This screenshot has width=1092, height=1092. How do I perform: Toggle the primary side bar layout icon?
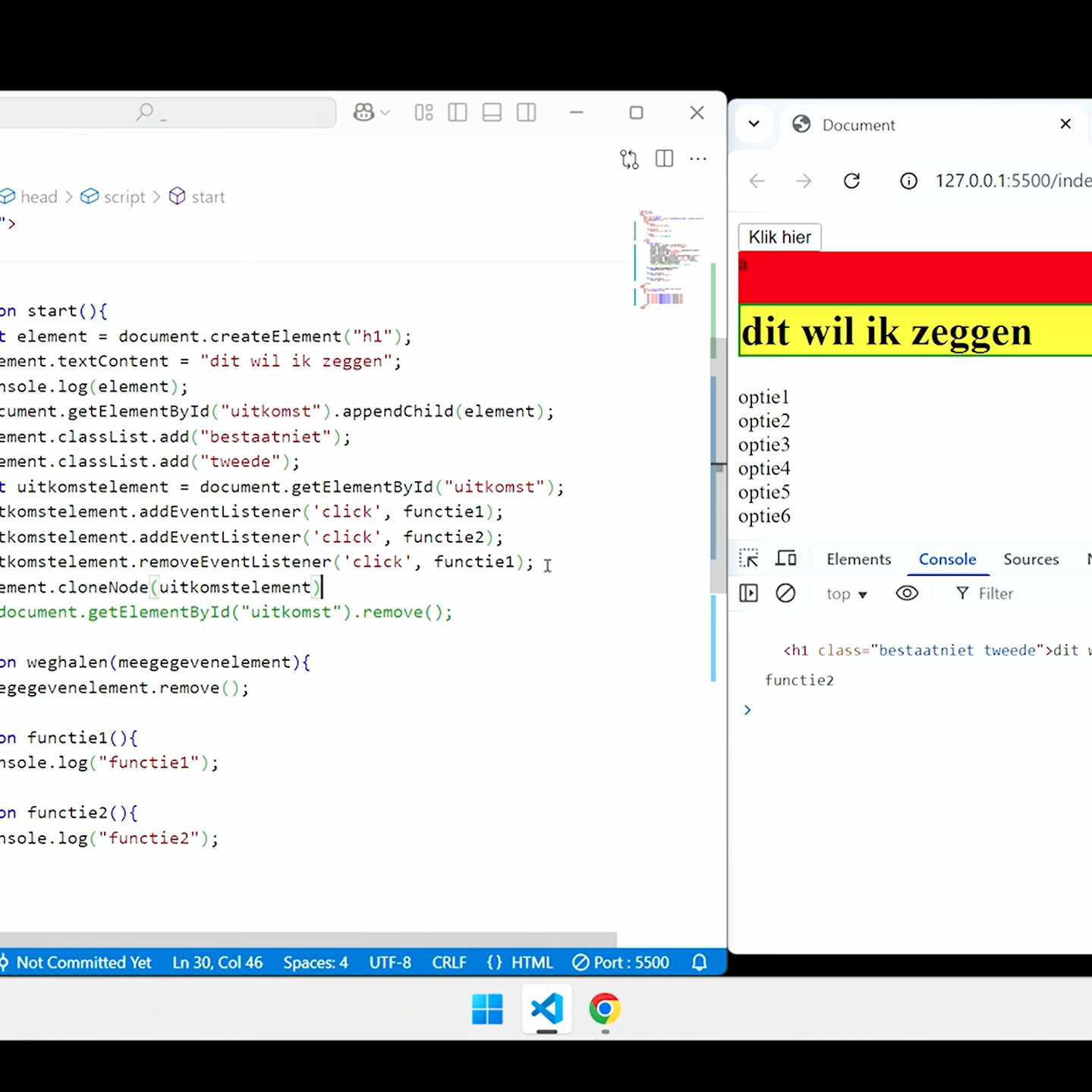458,112
